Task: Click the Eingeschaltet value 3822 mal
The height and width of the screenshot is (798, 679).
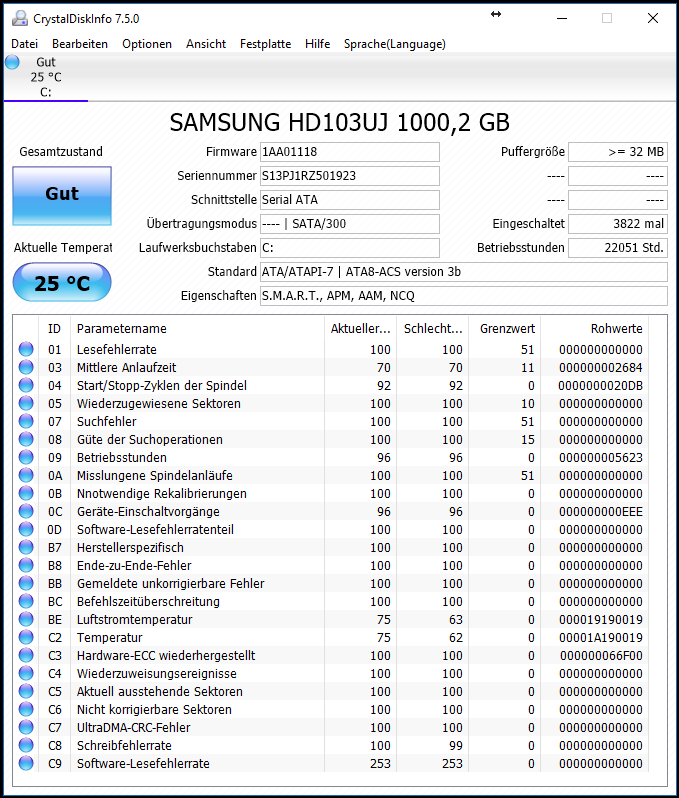Action: point(618,224)
